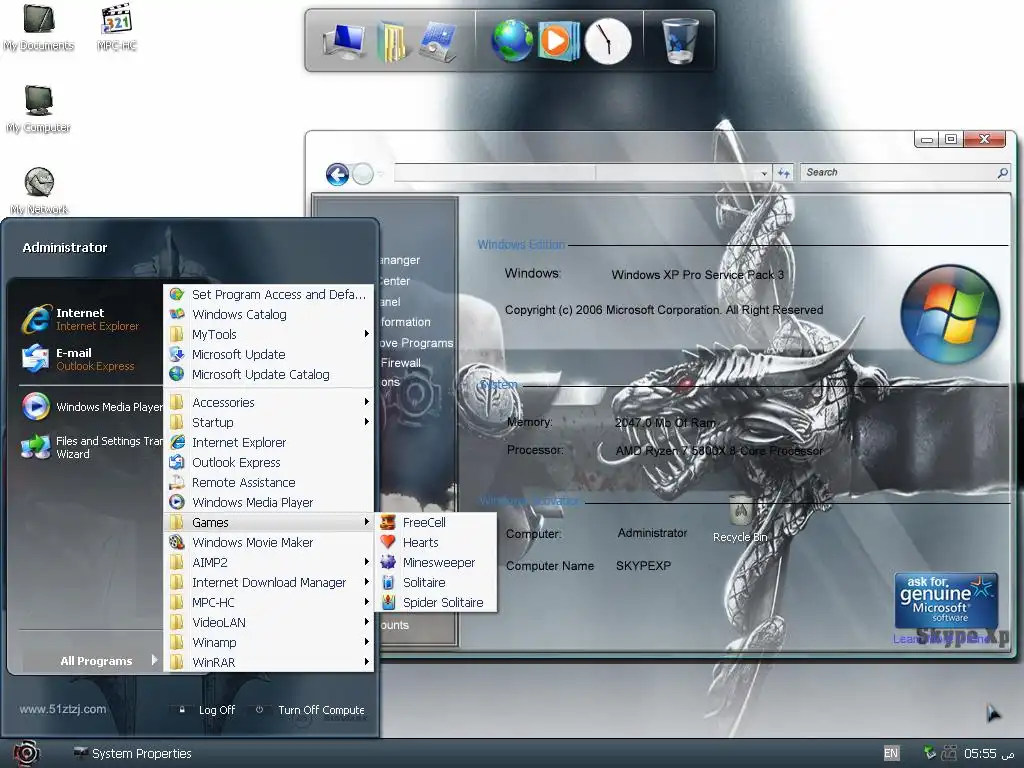Launch FreeCell game
The height and width of the screenshot is (768, 1024).
tap(436, 522)
